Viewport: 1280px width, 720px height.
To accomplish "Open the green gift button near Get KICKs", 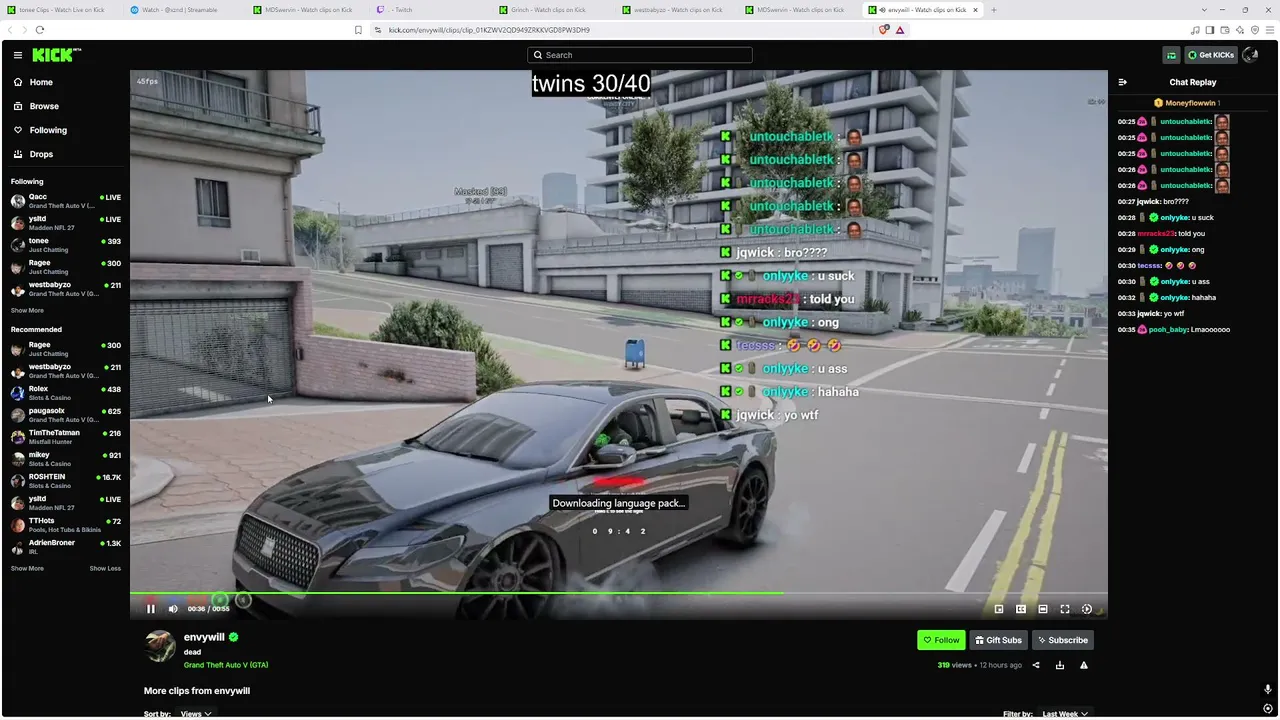I will [1171, 55].
